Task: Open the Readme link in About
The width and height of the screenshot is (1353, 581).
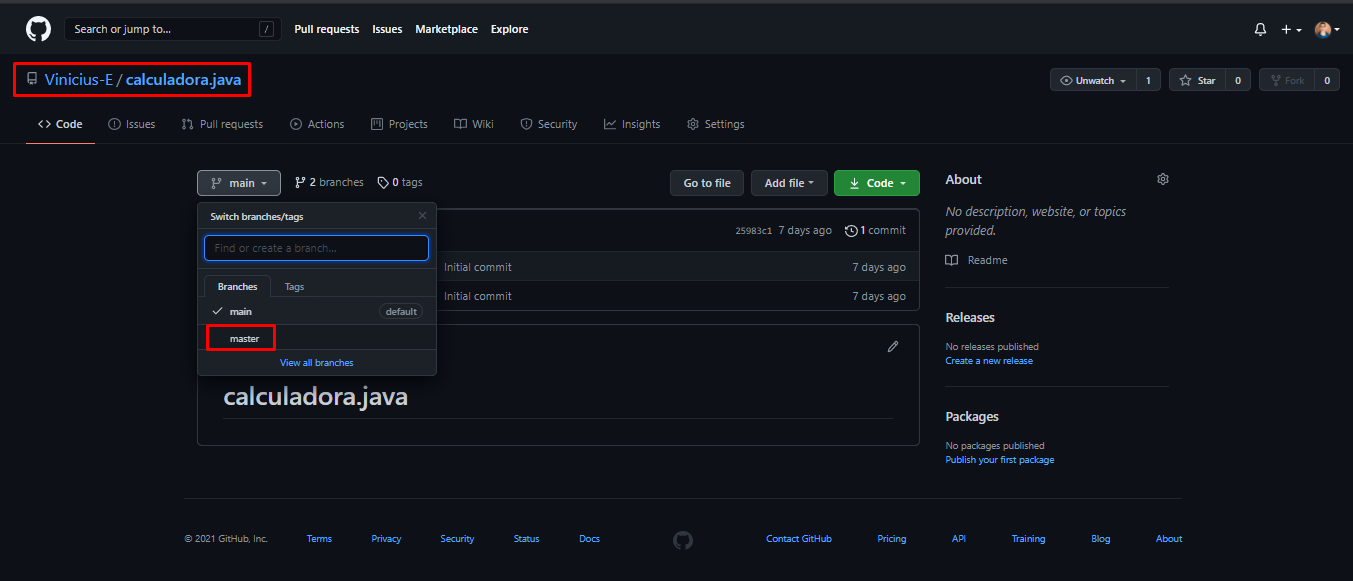Action: (x=977, y=260)
